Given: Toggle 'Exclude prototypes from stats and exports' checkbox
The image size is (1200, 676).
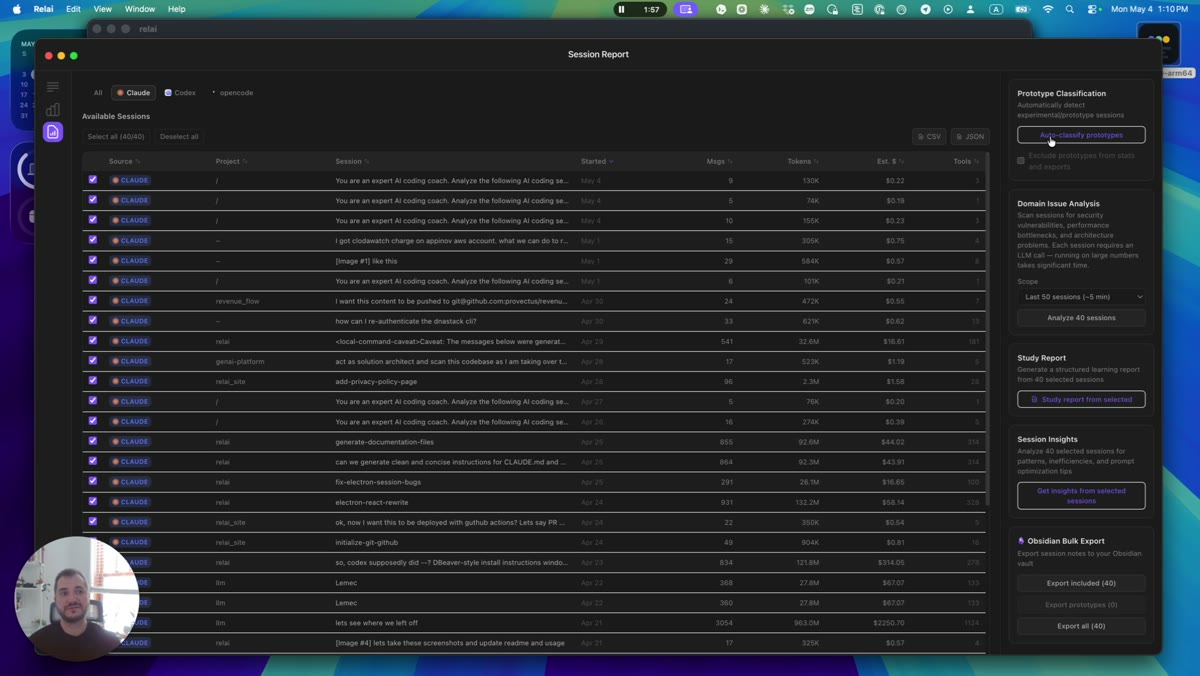Looking at the screenshot, I should [x=1021, y=160].
